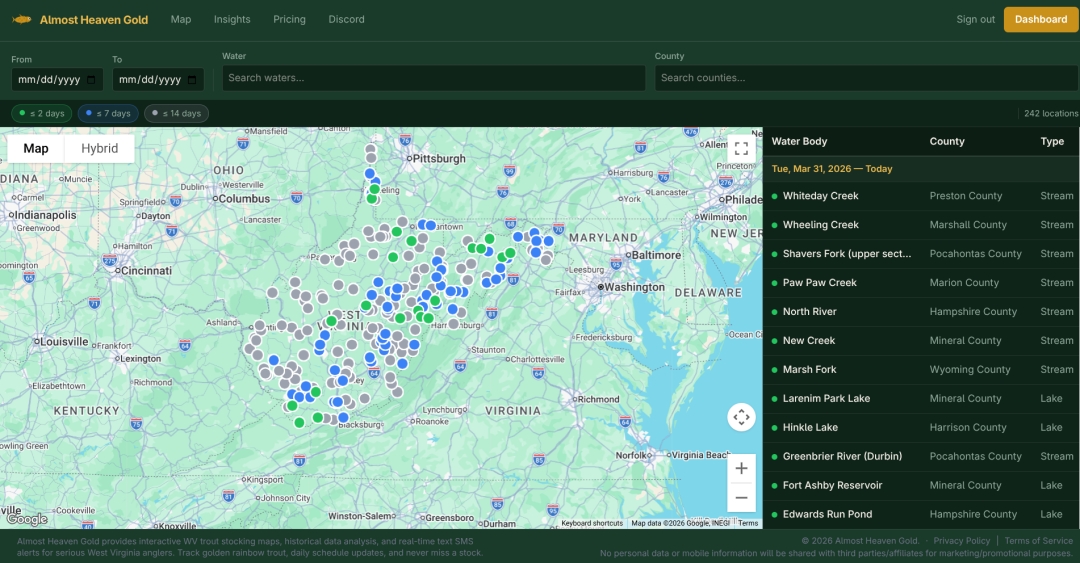Click the golden trout logo icon

point(21,20)
